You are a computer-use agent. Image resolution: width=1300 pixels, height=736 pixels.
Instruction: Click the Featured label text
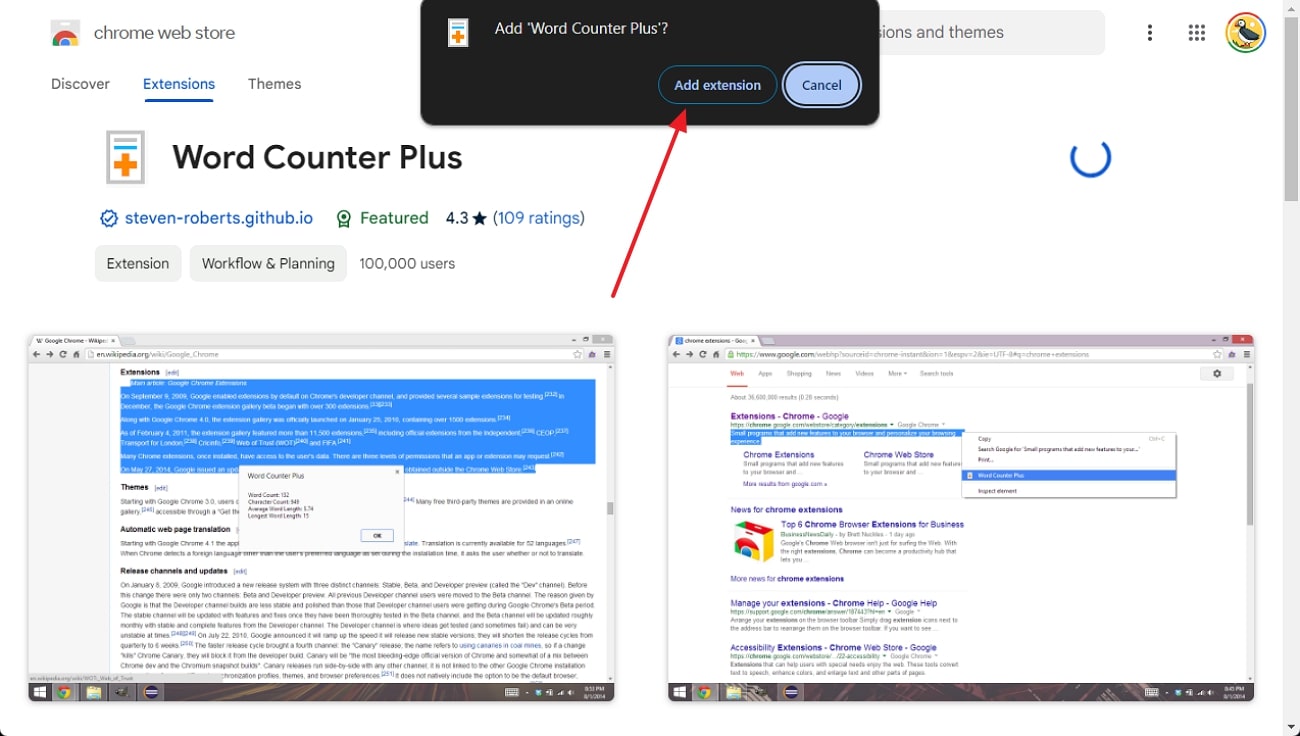[x=394, y=218]
